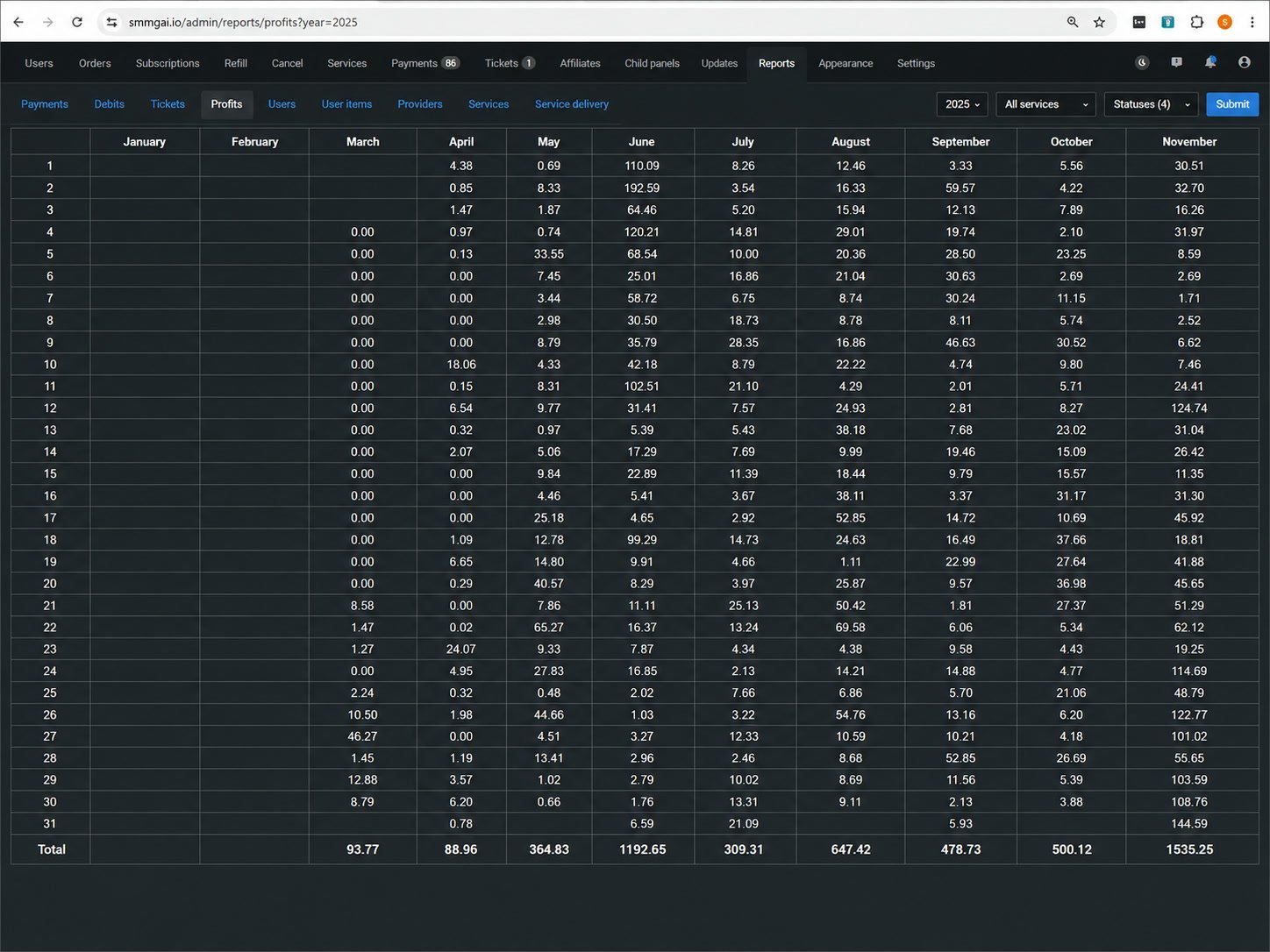Click the November total 1535.25
Screen dimensions: 1270x952
1189,849
